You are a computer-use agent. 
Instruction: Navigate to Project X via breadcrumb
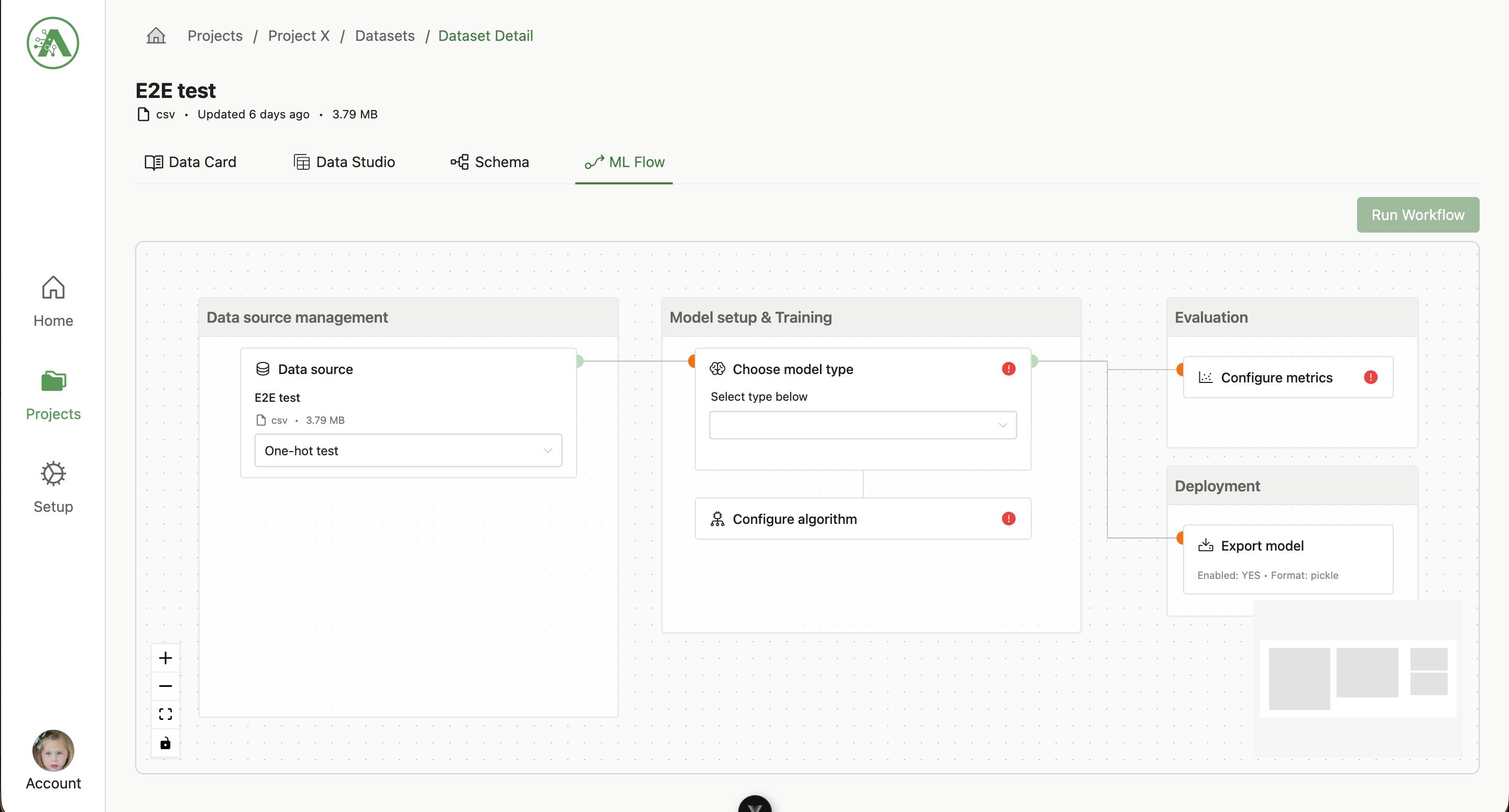[x=298, y=35]
